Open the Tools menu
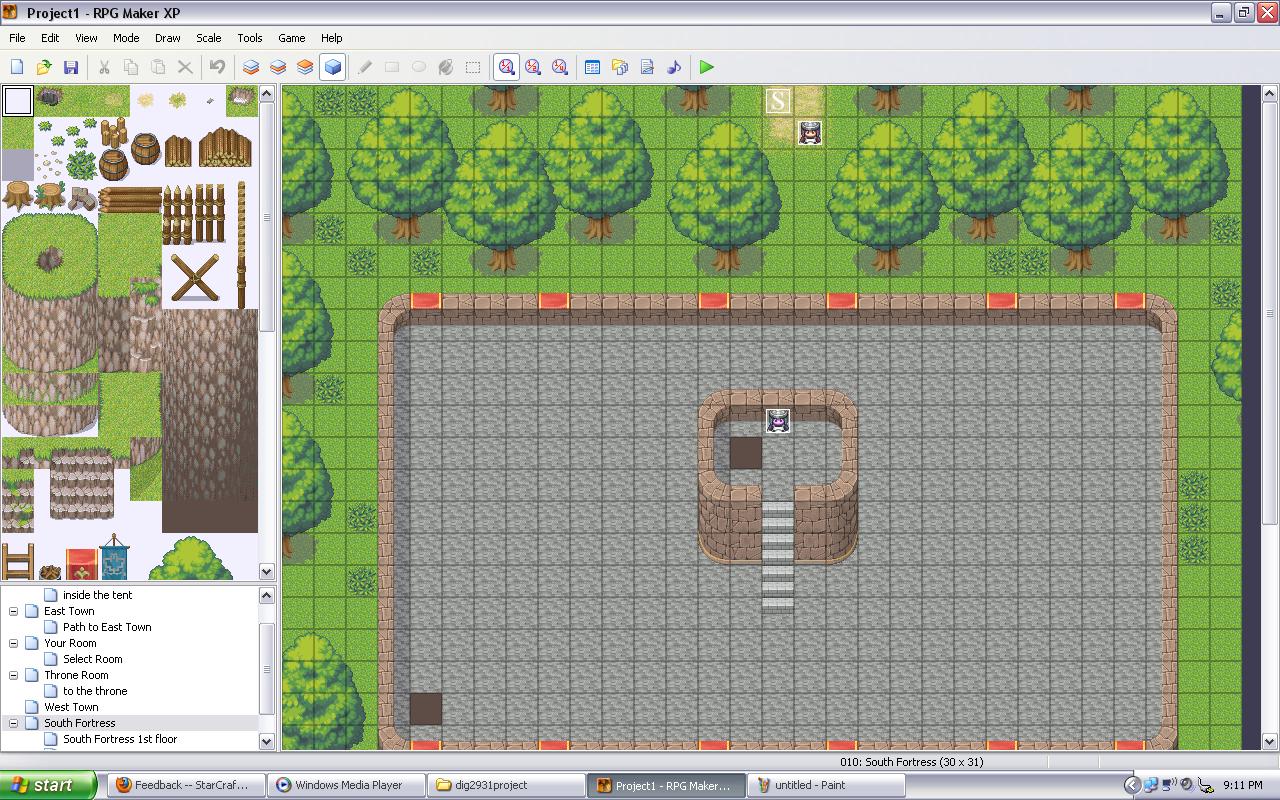 250,38
